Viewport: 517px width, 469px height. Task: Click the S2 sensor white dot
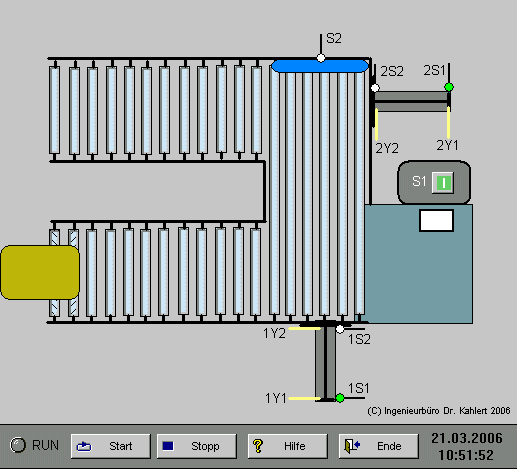pos(321,58)
